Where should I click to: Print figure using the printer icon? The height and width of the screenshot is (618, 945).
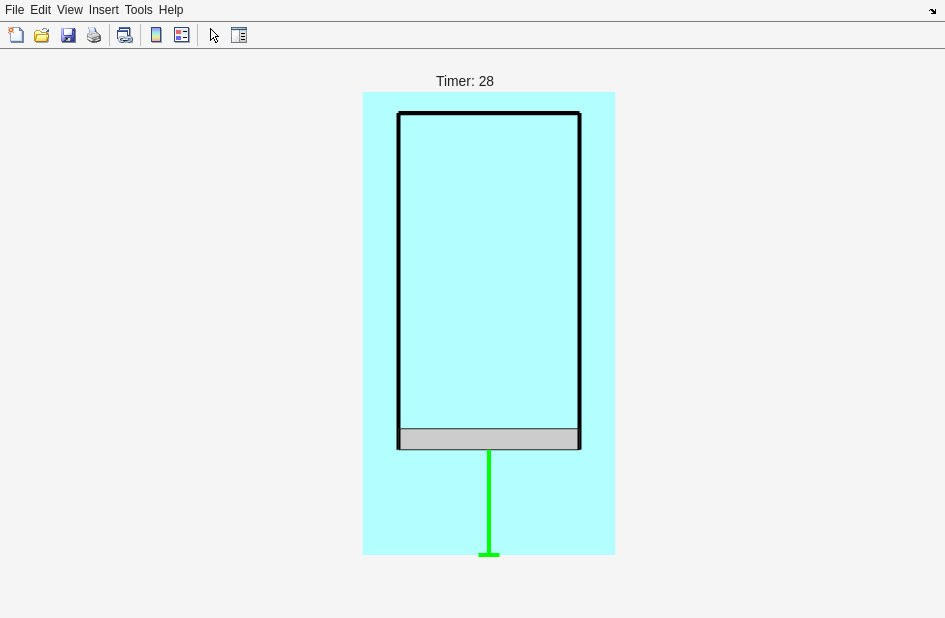click(x=94, y=35)
